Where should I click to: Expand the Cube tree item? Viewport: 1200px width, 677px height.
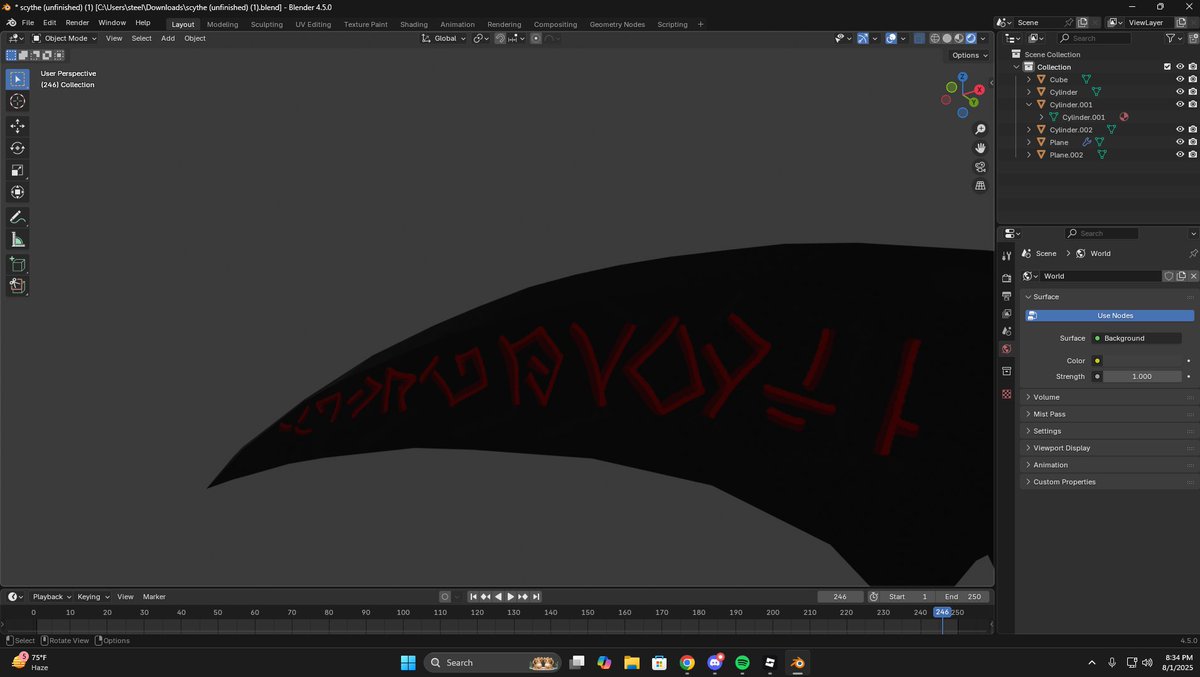point(1029,79)
